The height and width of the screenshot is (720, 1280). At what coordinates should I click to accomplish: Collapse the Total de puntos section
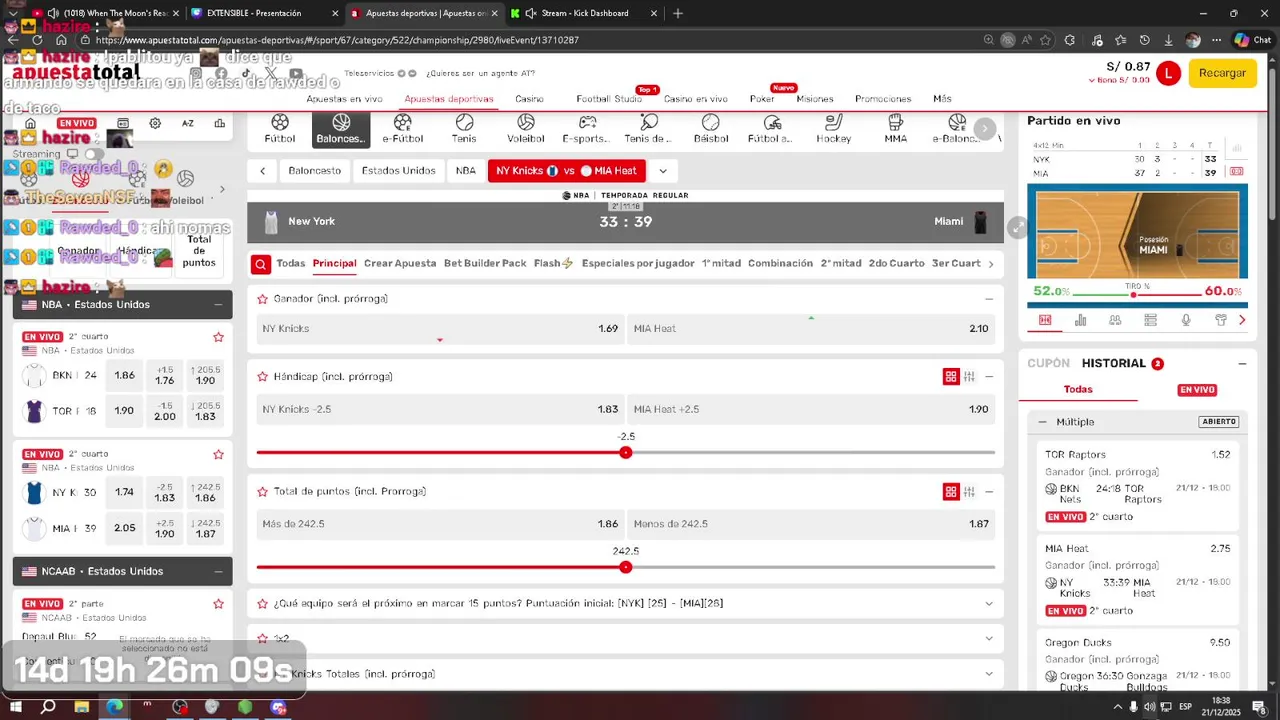pyautogui.click(x=989, y=492)
